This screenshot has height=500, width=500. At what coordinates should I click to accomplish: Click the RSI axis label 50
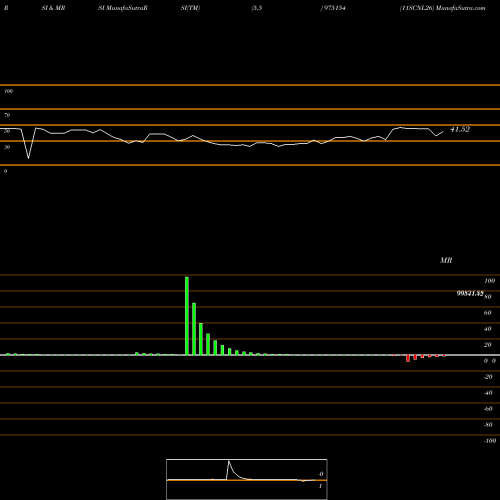pos(7,131)
